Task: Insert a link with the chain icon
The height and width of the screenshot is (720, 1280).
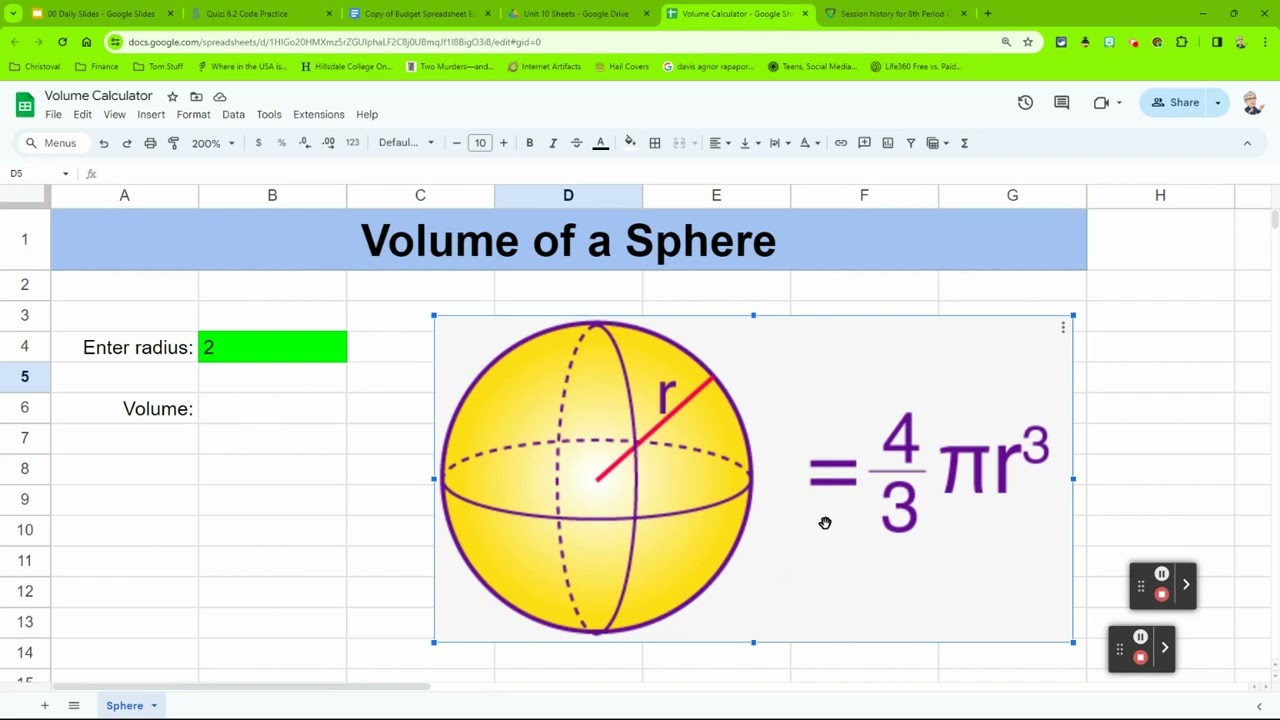Action: coord(841,143)
